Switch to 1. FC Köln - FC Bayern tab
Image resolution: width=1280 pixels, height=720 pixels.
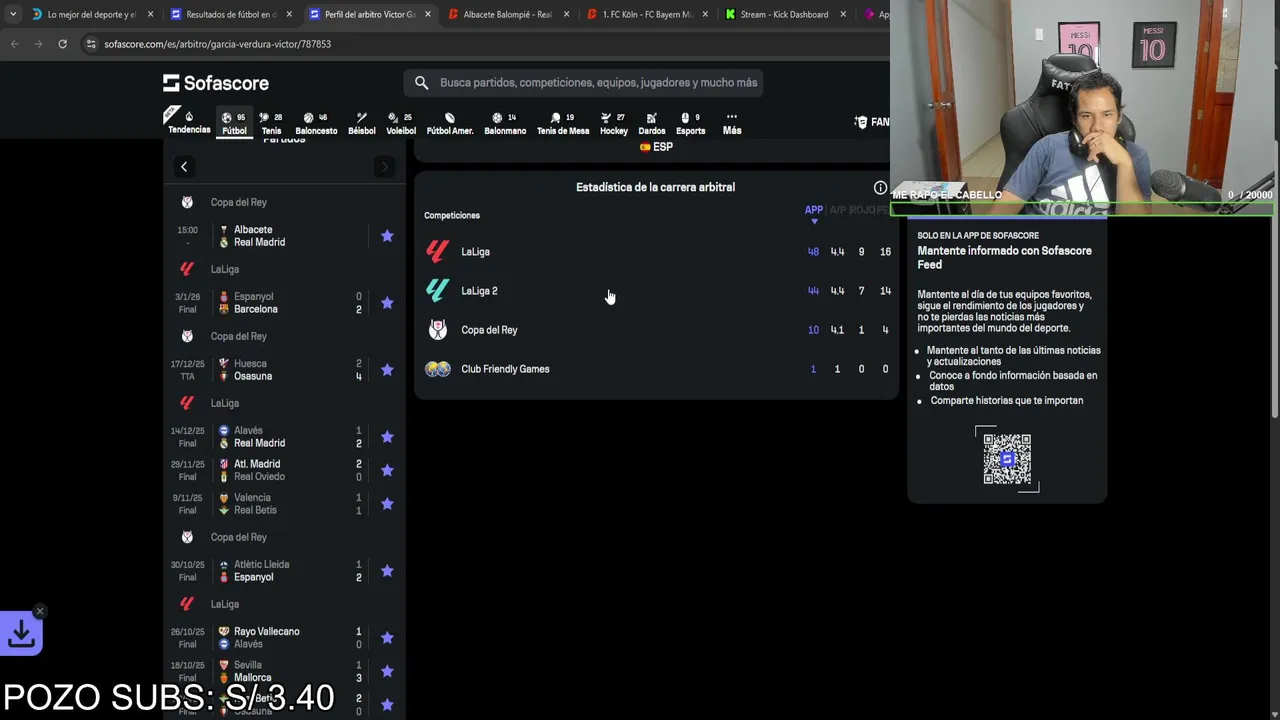646,14
